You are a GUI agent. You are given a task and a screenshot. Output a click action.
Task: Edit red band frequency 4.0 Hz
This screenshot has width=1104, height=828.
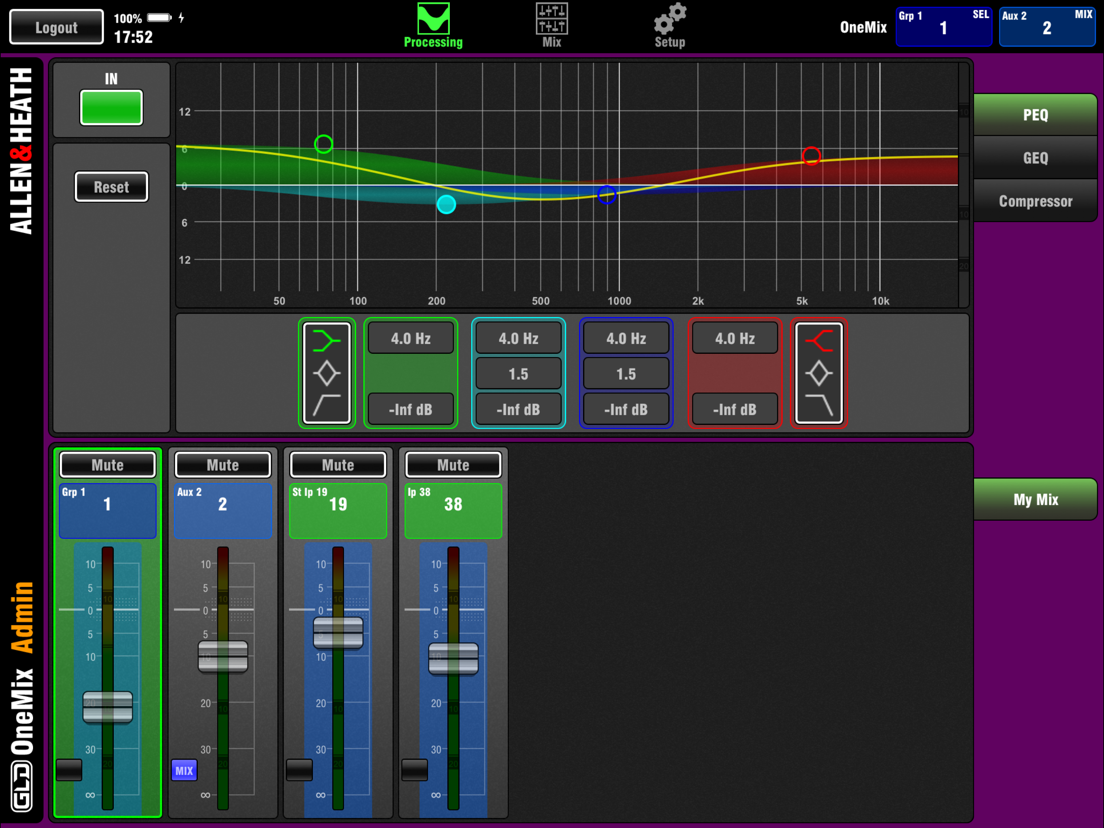tap(735, 339)
